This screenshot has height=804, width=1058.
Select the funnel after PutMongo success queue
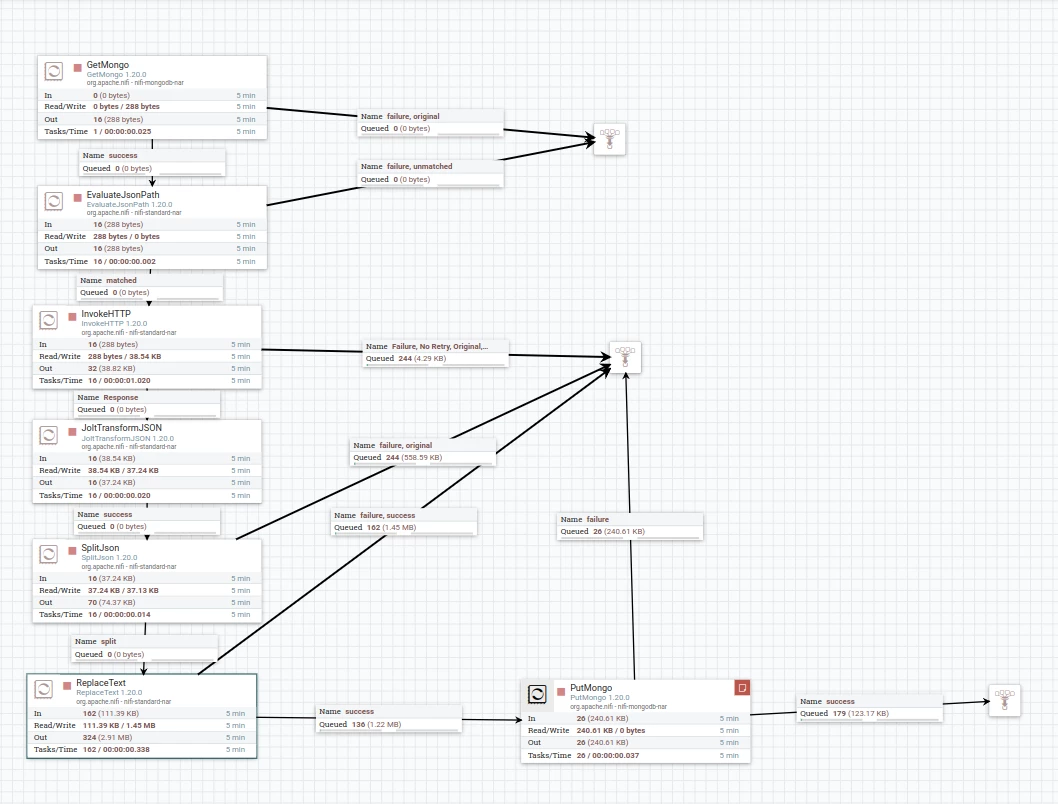[1005, 701]
